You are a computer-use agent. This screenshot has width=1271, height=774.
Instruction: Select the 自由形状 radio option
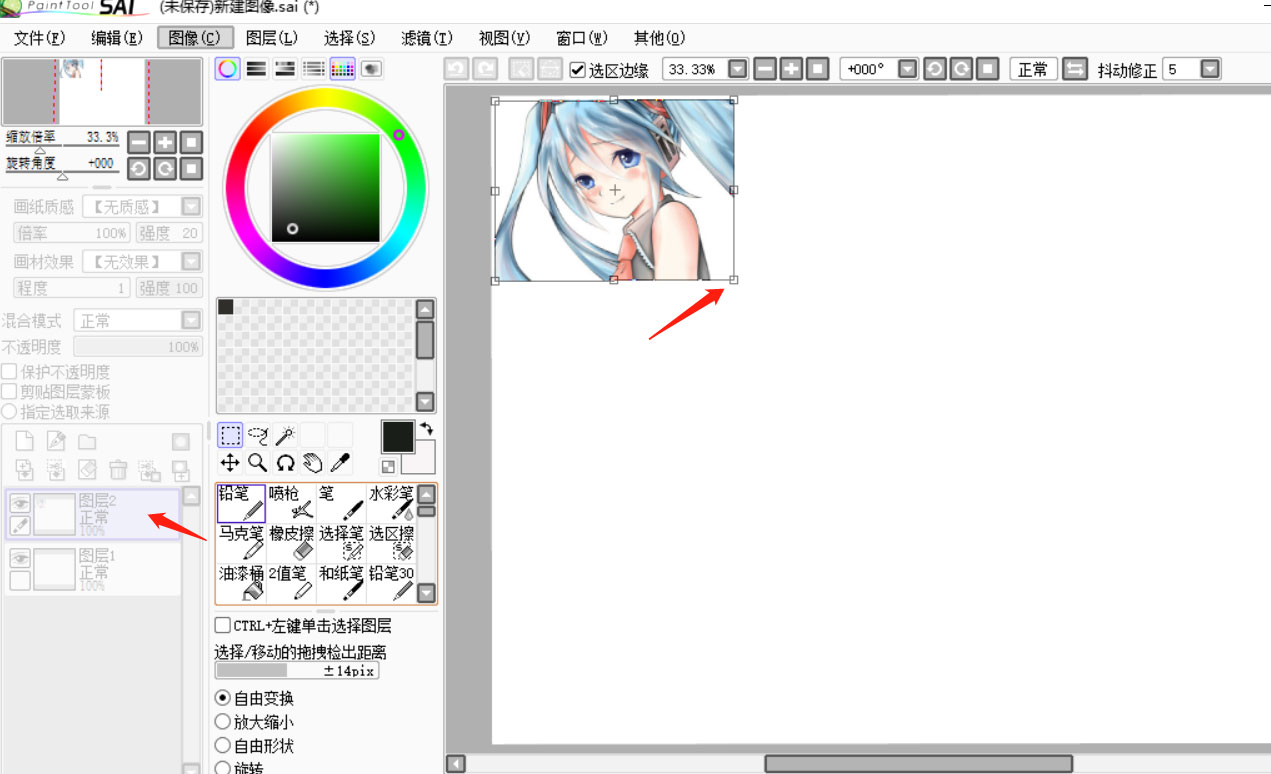coord(223,746)
